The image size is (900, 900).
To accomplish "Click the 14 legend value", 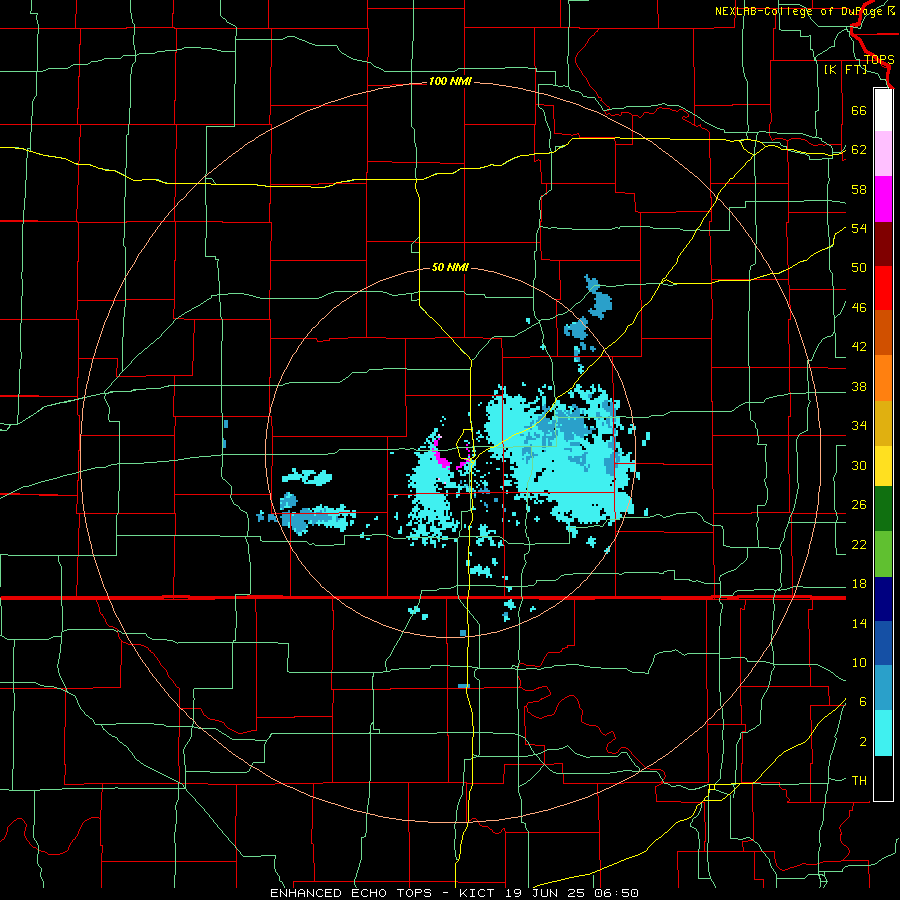I will point(859,623).
